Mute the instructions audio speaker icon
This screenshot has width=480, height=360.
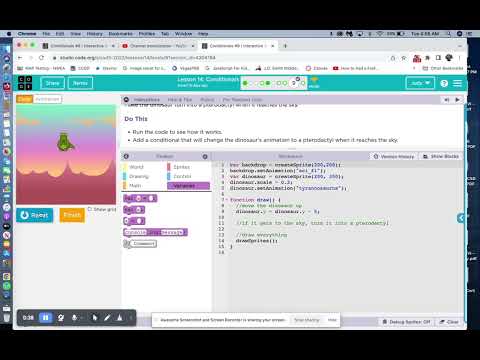click(447, 100)
